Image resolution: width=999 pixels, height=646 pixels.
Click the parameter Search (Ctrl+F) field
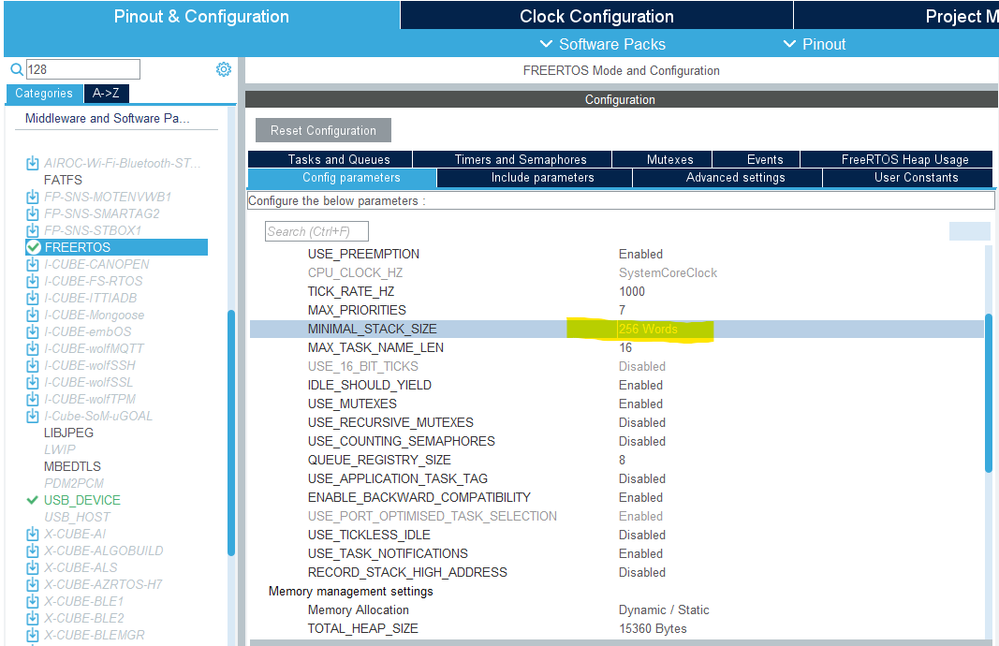click(317, 231)
